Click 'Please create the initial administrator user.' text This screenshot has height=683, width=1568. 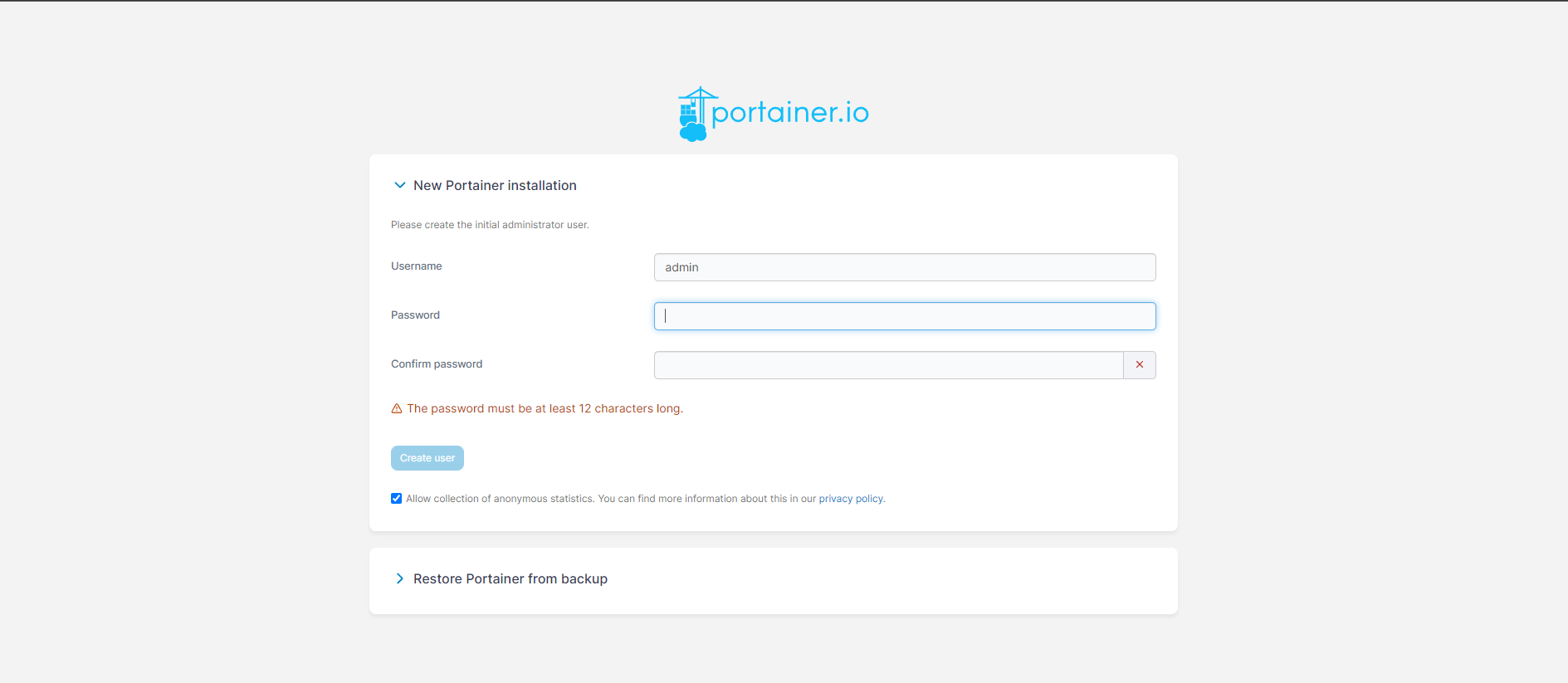[490, 225]
